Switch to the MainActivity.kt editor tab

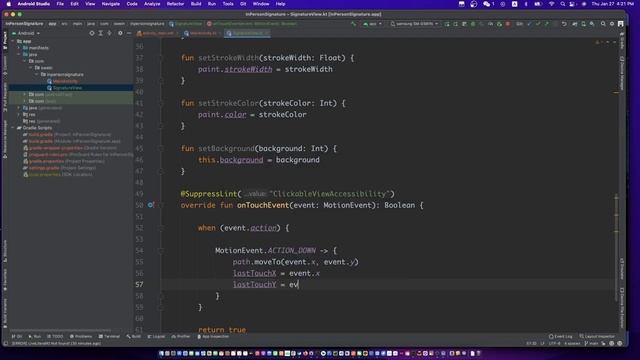click(x=202, y=33)
